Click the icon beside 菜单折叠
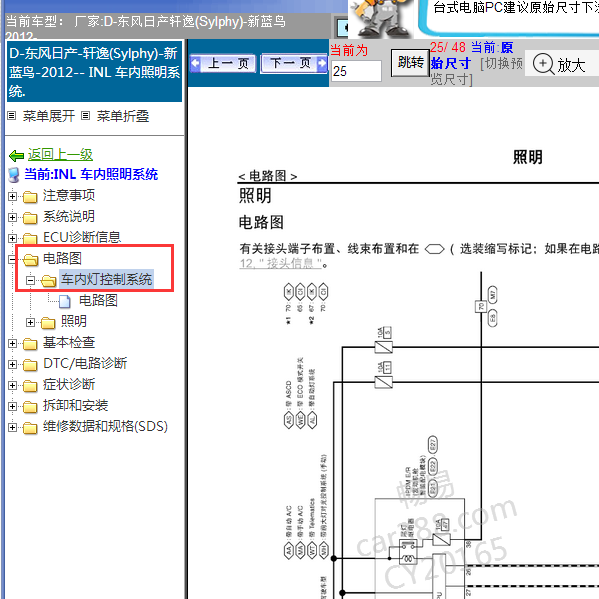599x599 pixels. point(86,115)
